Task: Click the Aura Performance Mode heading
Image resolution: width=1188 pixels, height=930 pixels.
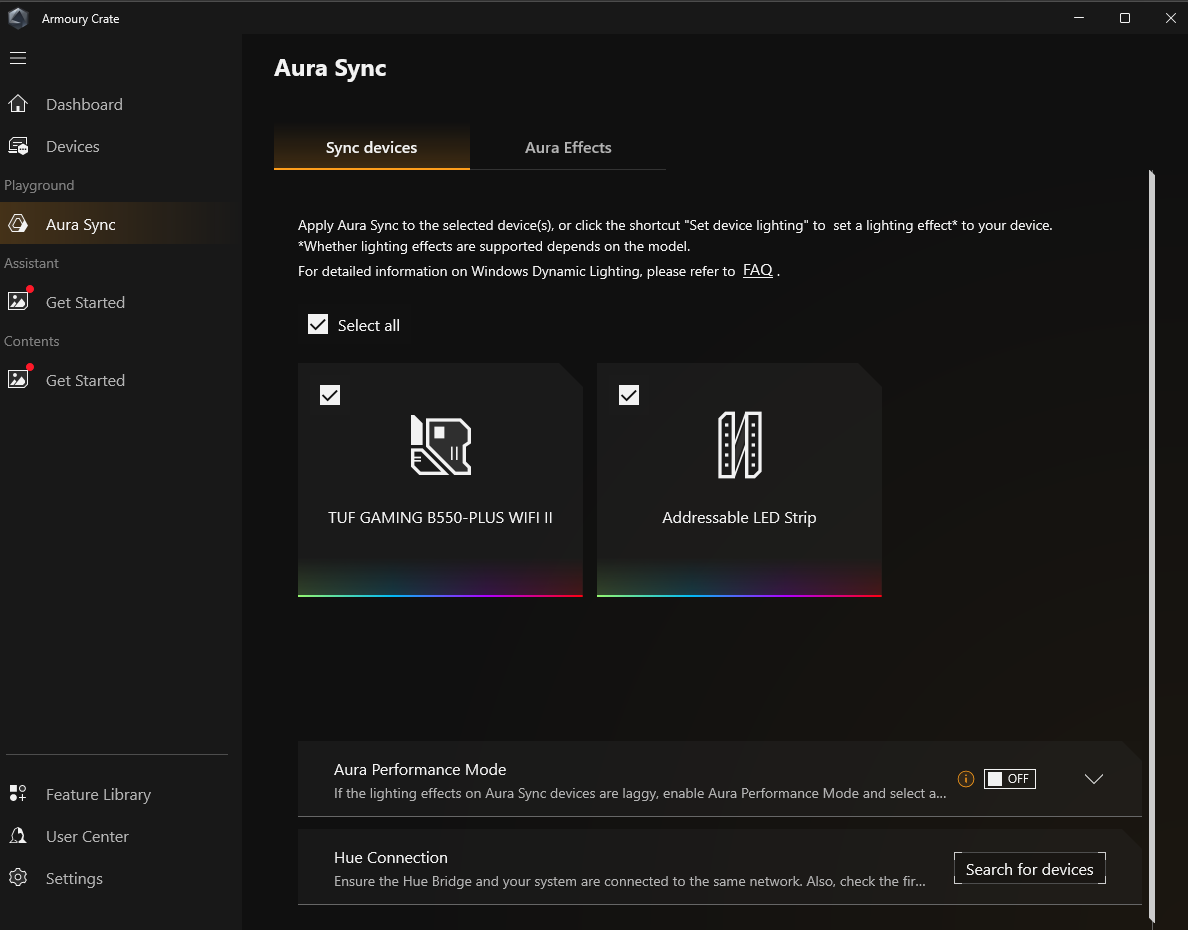Action: click(x=420, y=769)
